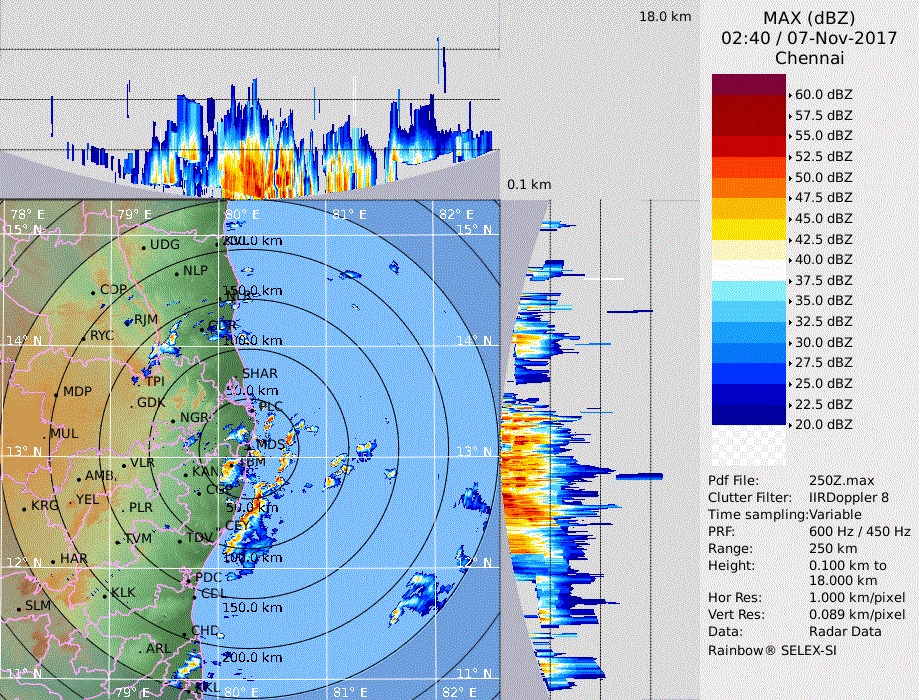Click the 32.5 dBZ legend label
Image resolution: width=919 pixels, height=700 pixels.
coord(823,321)
